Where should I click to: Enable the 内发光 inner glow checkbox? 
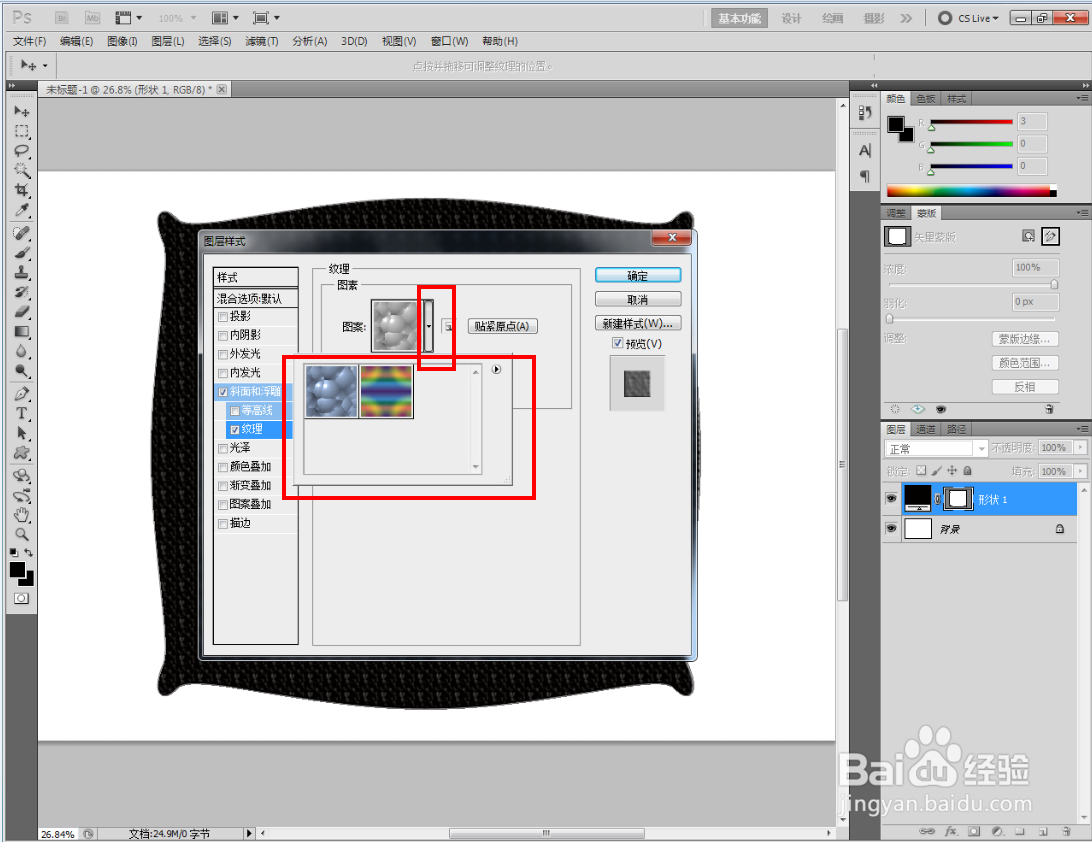click(223, 373)
